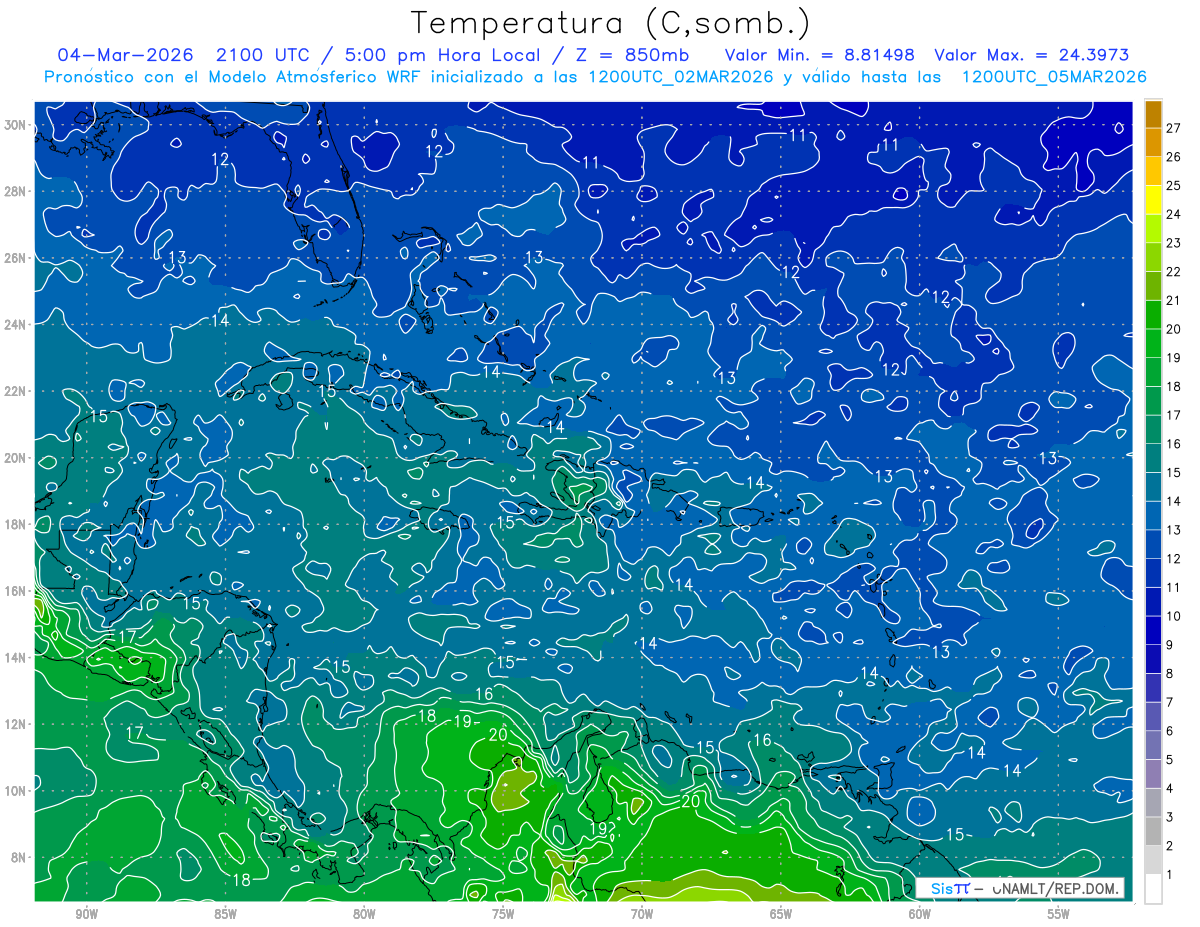Click the green swatch between 19 and 20
1200x927 pixels.
[1153, 343]
